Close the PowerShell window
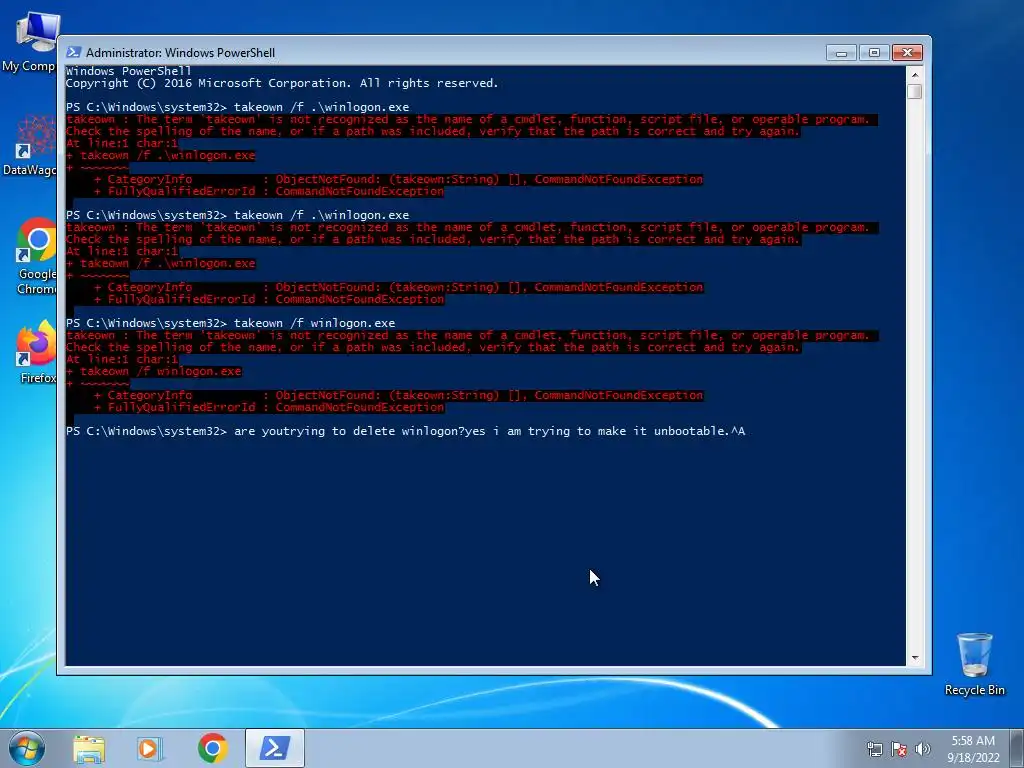1024x768 pixels. coord(907,53)
